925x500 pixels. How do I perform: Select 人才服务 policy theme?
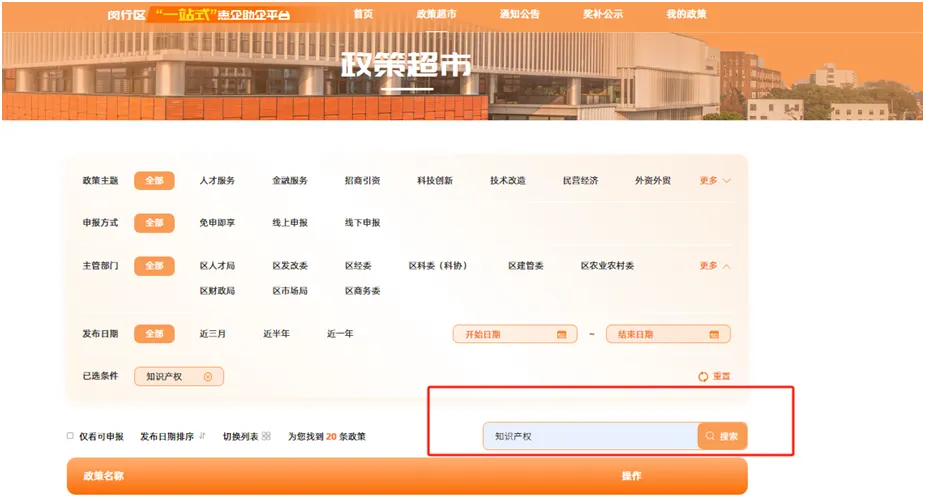click(x=217, y=180)
